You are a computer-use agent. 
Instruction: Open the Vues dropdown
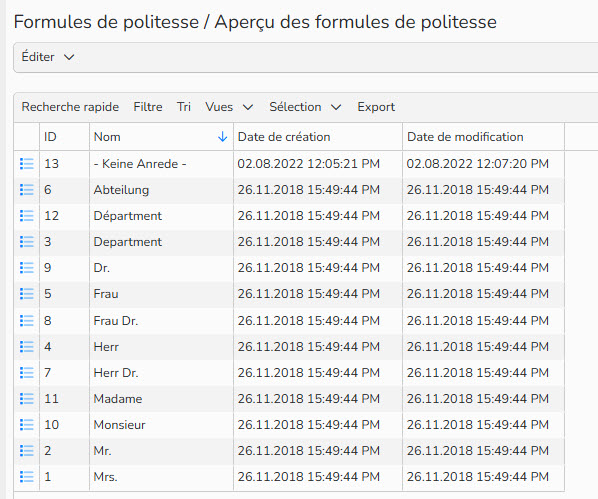click(229, 107)
